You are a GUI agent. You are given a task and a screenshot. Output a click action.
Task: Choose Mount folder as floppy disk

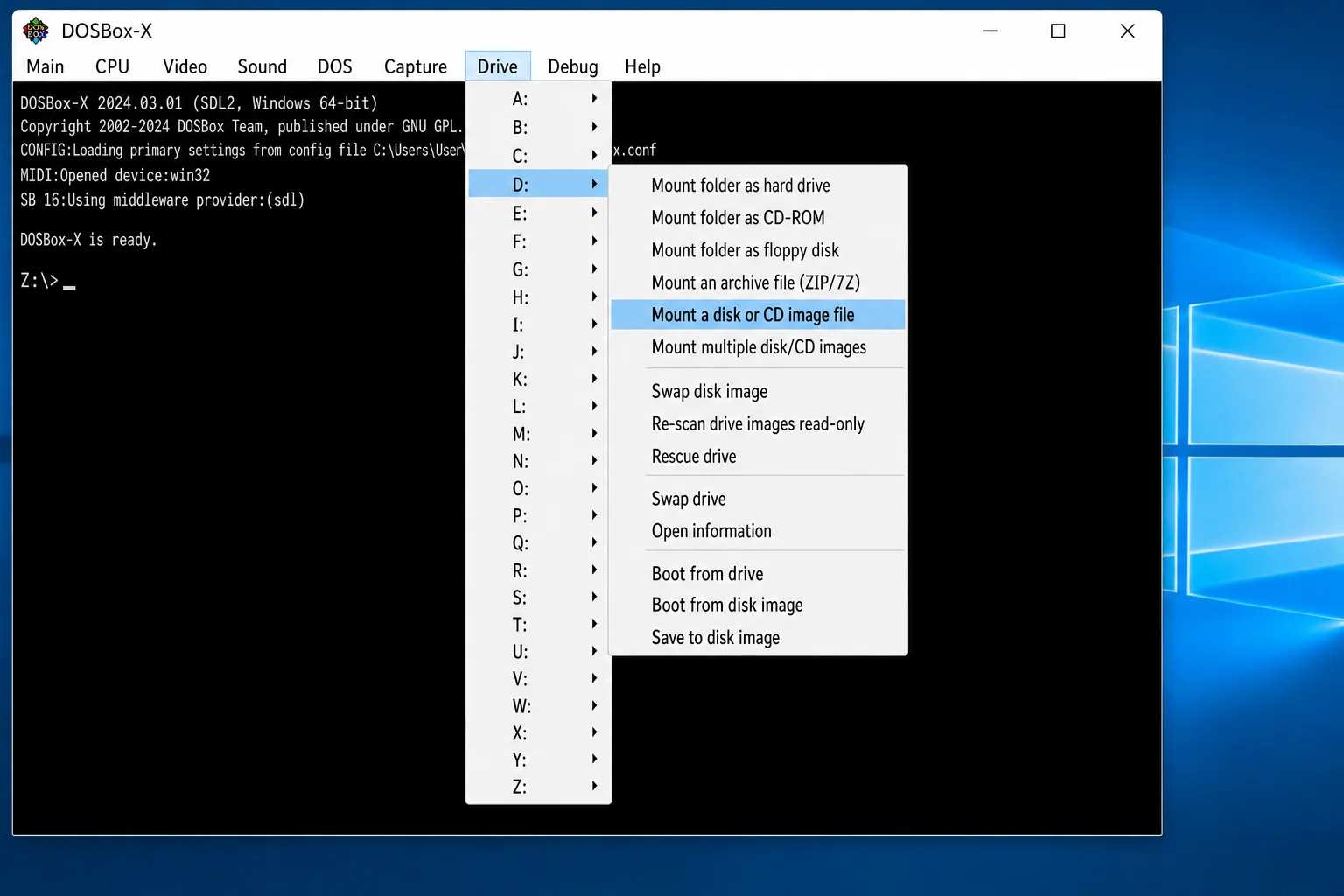(x=758, y=249)
